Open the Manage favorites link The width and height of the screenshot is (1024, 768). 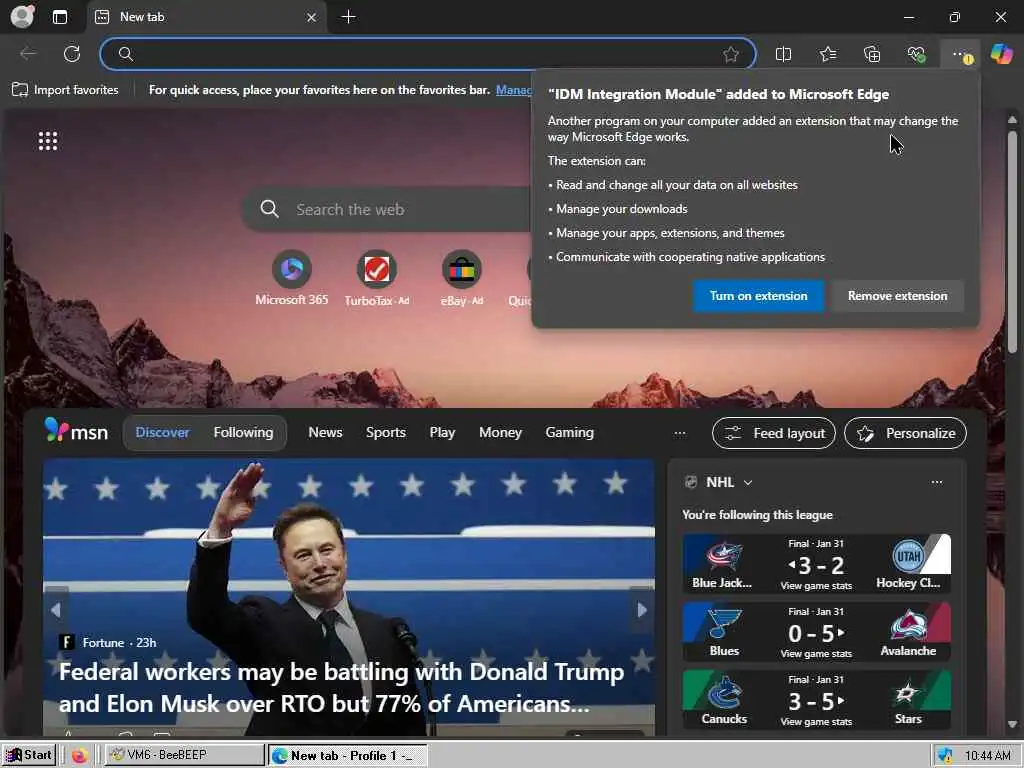(x=513, y=90)
